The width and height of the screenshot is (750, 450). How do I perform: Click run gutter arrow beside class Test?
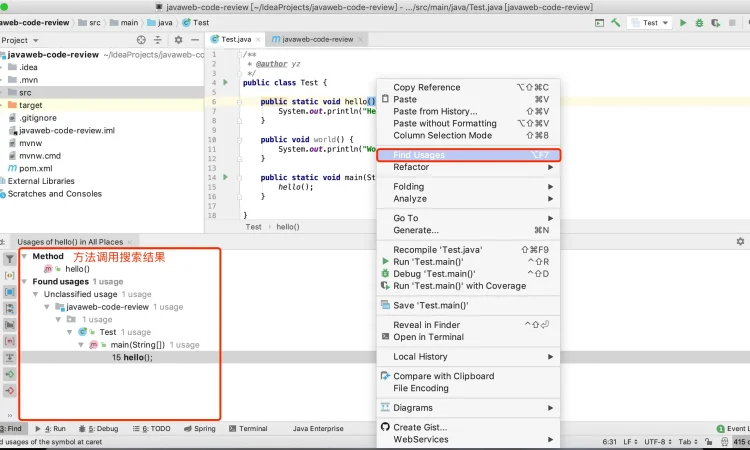point(225,82)
